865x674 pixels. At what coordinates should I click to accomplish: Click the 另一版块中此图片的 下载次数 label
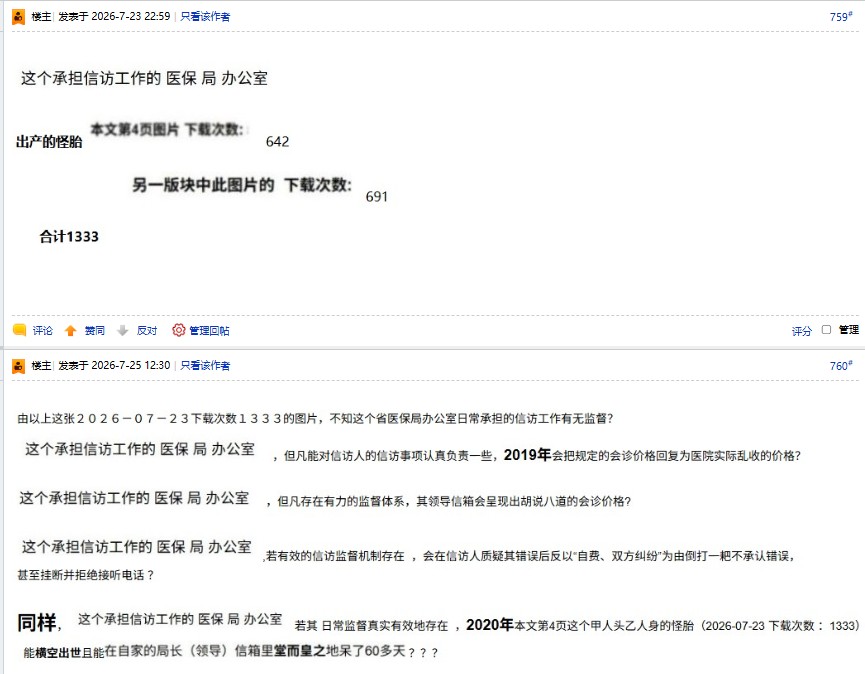[x=242, y=185]
